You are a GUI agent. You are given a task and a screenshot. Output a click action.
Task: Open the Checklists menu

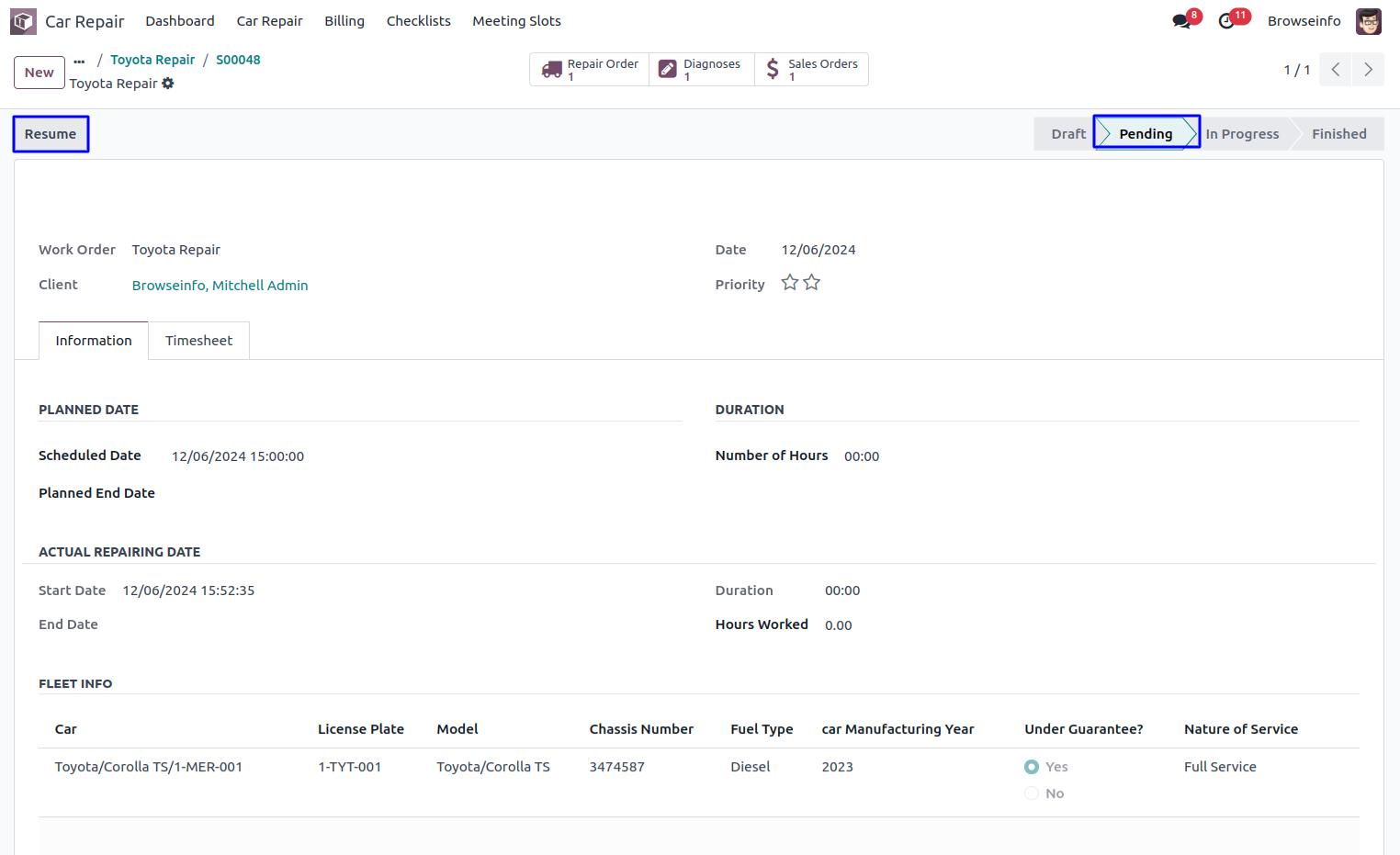click(418, 21)
